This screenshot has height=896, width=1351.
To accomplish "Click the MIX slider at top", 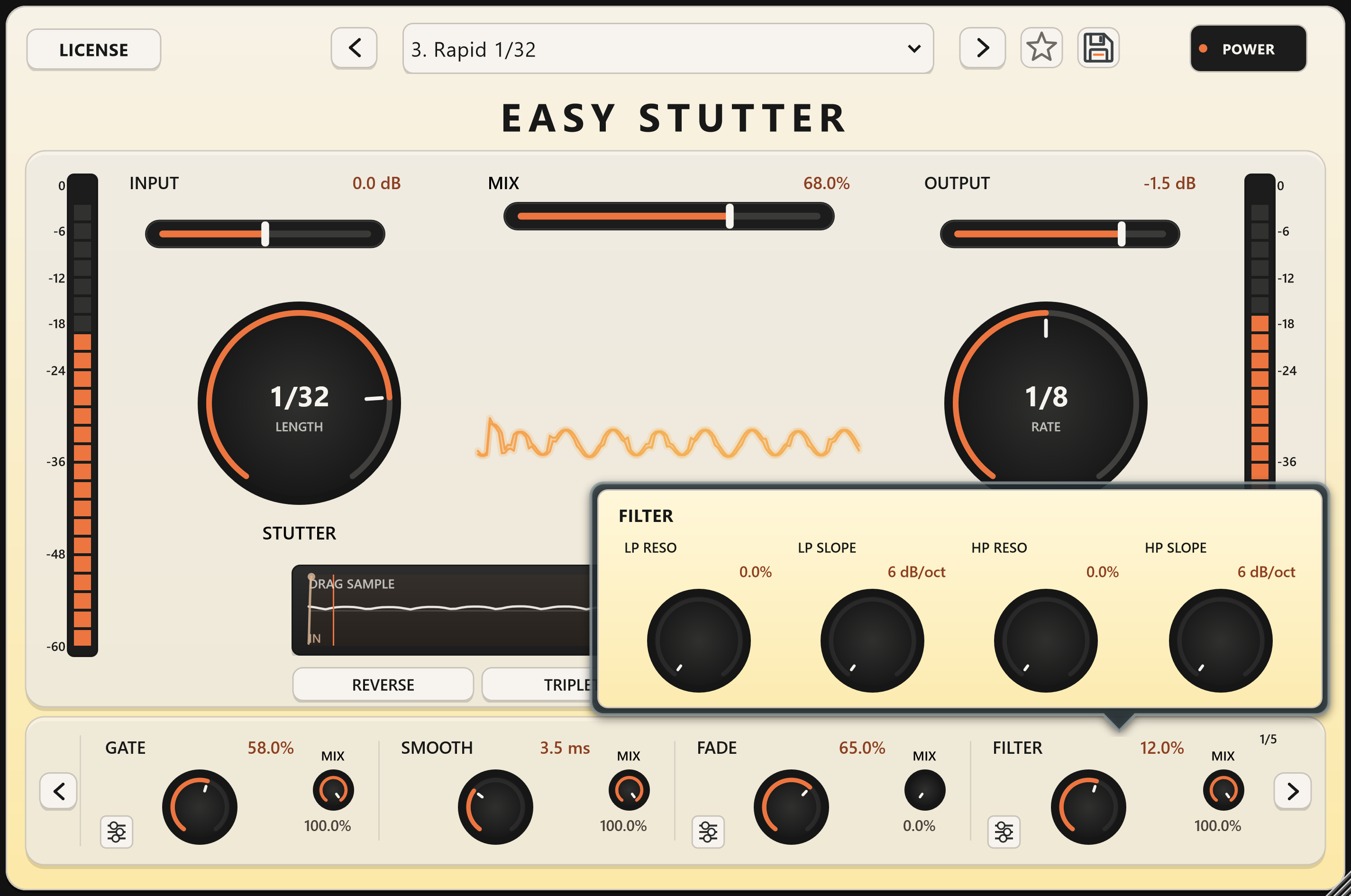I will click(668, 216).
